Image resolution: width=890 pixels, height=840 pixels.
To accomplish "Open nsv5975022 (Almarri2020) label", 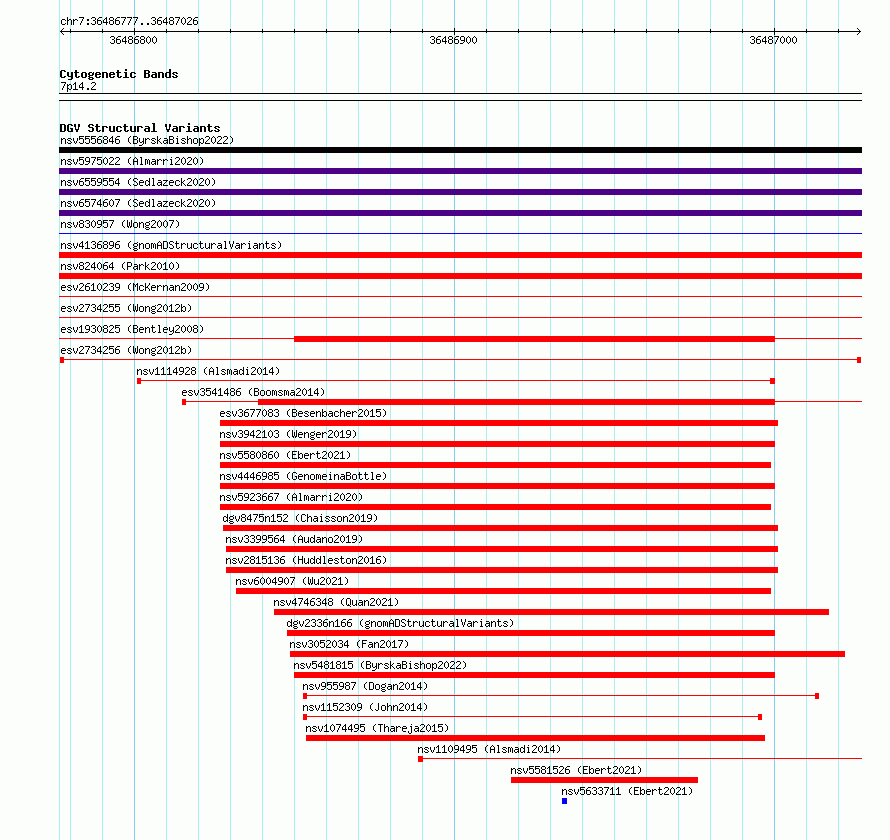I will (x=132, y=161).
